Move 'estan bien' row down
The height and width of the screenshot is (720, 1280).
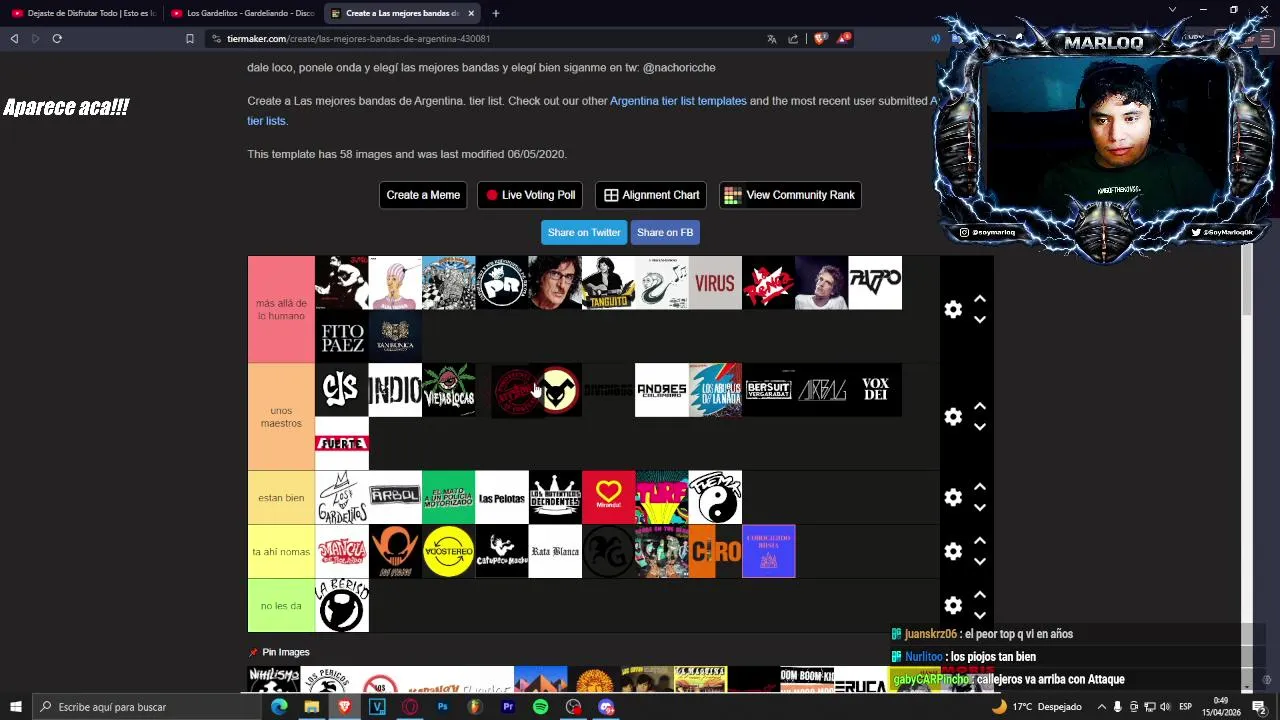tap(980, 508)
